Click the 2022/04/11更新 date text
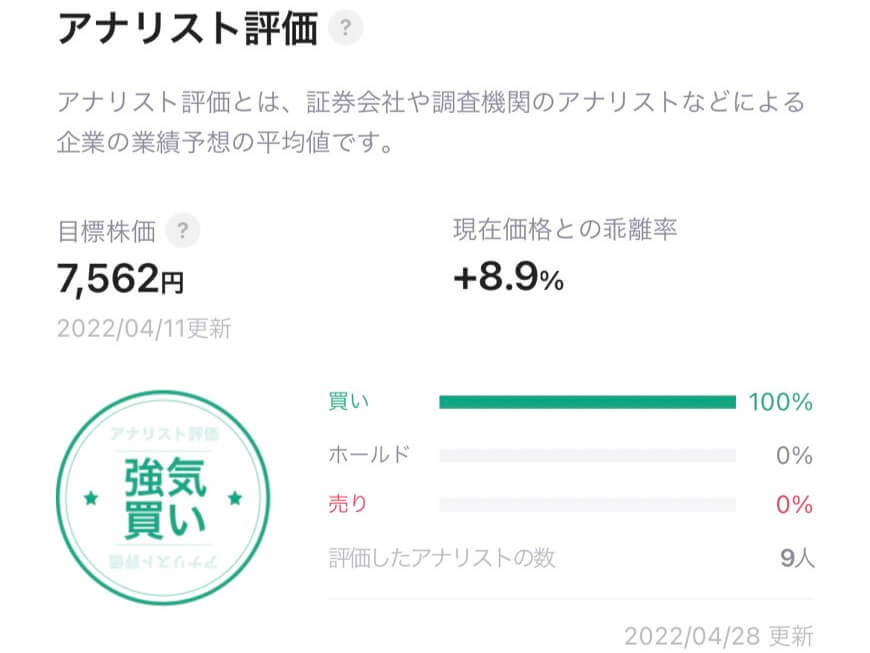 pyautogui.click(x=144, y=328)
